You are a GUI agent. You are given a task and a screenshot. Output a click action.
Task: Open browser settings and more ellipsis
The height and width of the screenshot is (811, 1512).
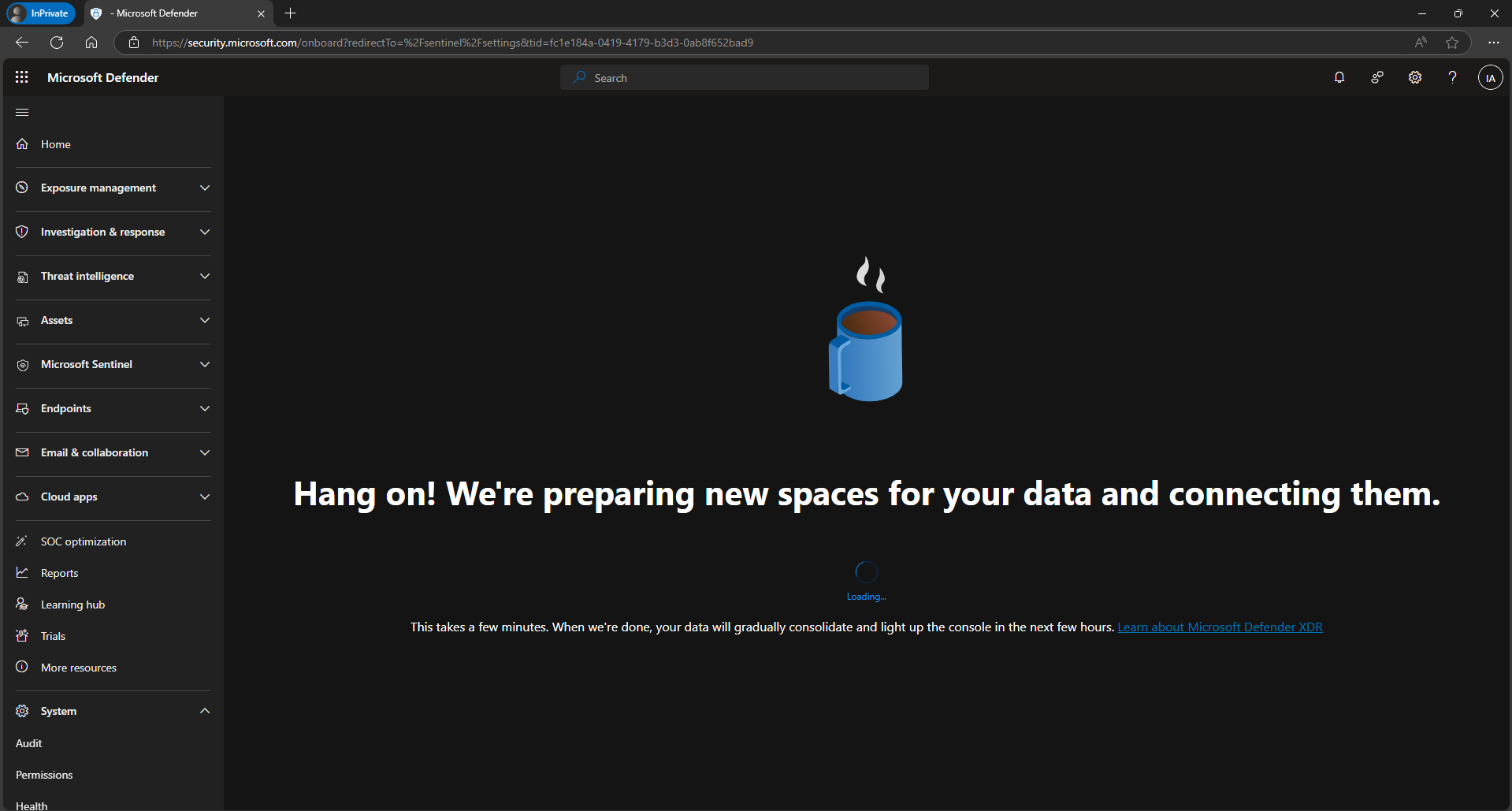[1493, 43]
